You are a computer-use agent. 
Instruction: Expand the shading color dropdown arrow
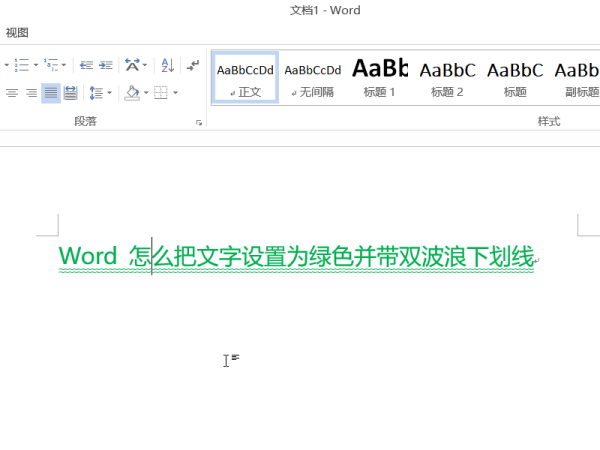[146, 93]
